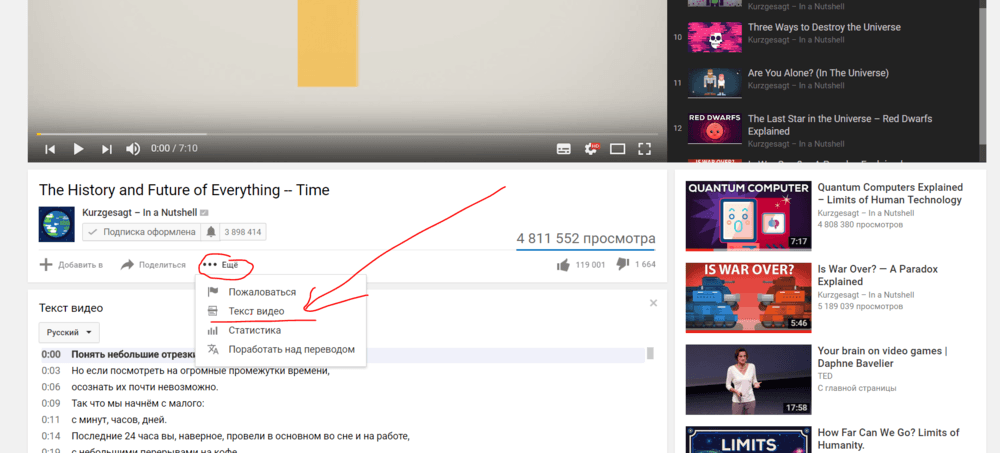Select transcript line 'Так что мы начнём с малого'
The height and width of the screenshot is (453, 1000).
pos(343,403)
